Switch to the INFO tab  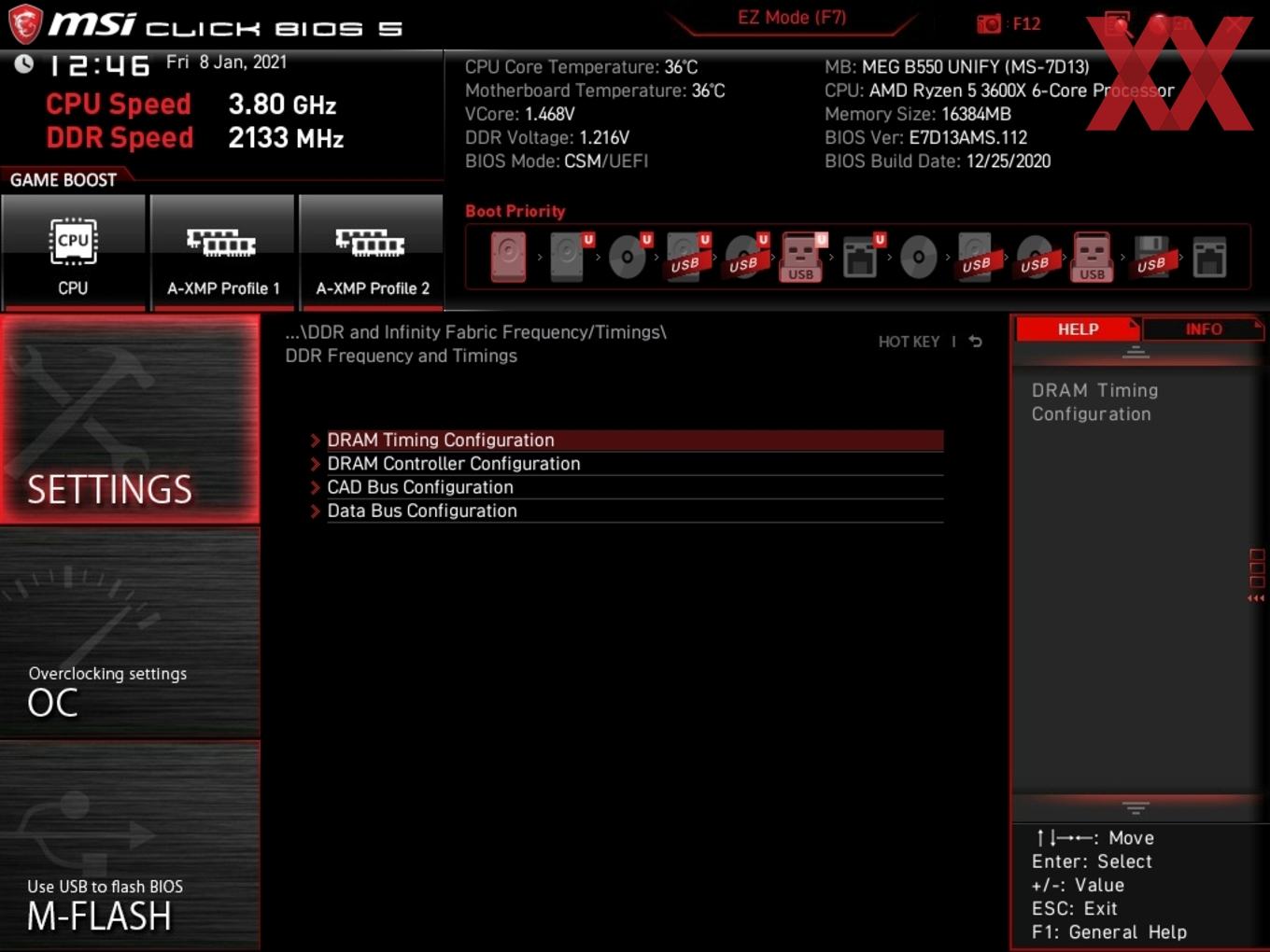[1203, 329]
